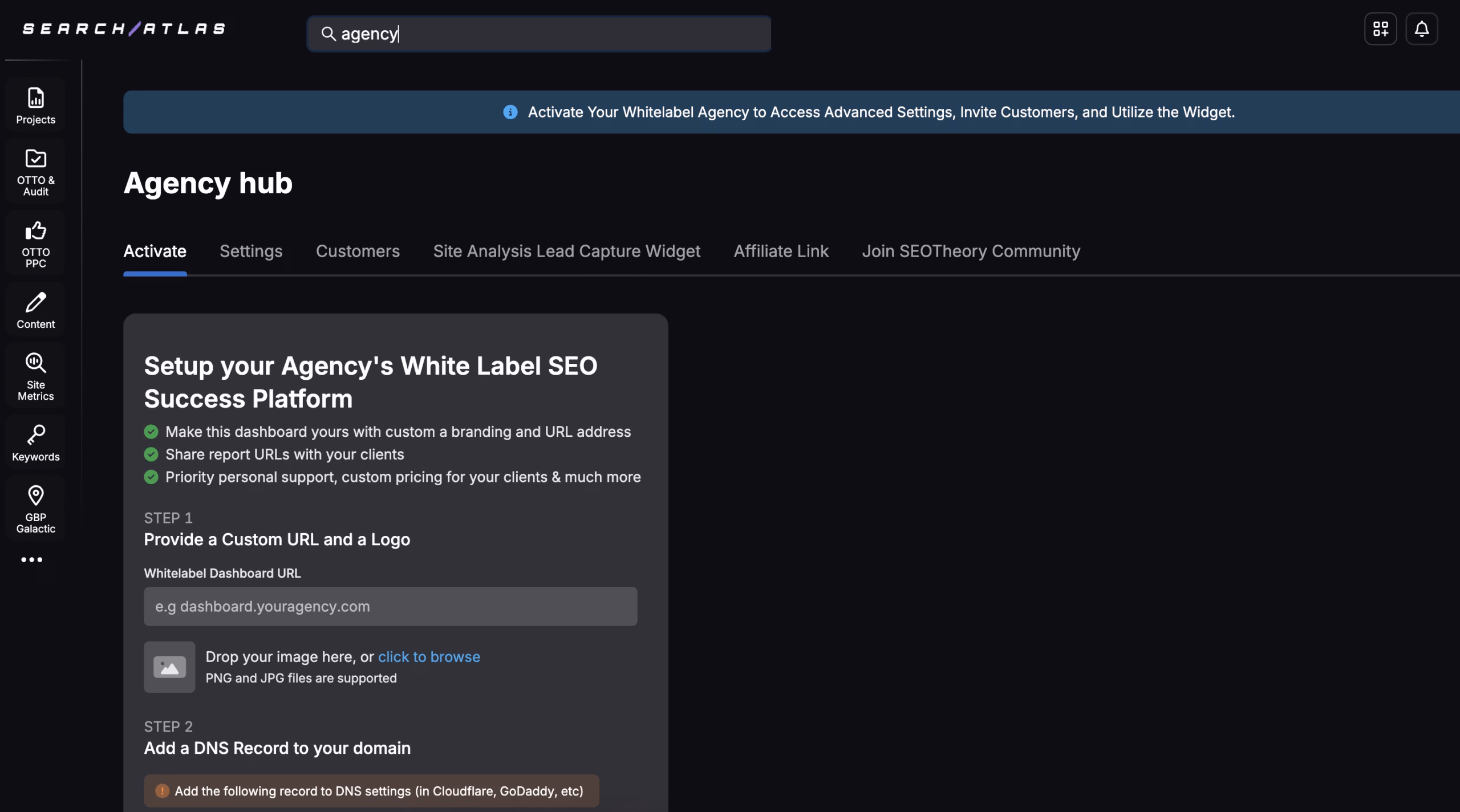The width and height of the screenshot is (1460, 812).
Task: Open Projects in the sidebar
Action: (x=35, y=105)
